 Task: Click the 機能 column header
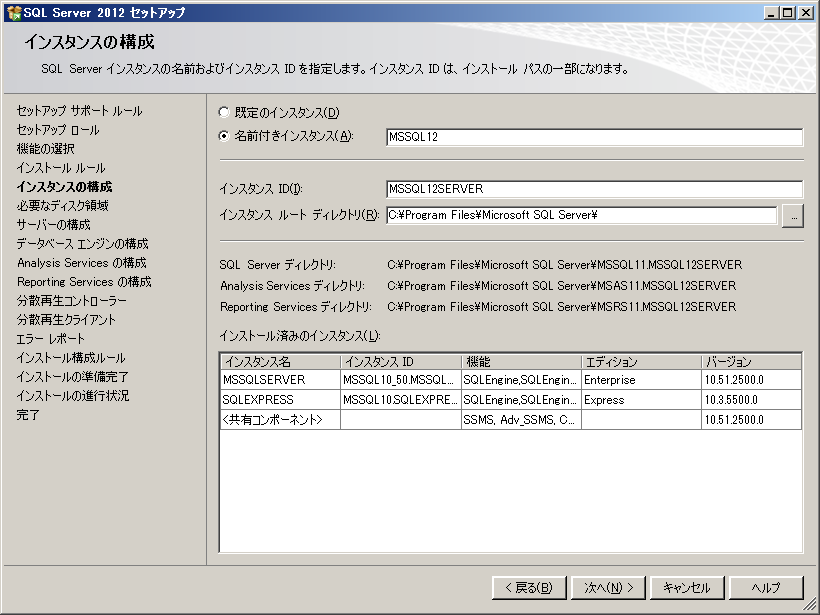click(x=520, y=362)
